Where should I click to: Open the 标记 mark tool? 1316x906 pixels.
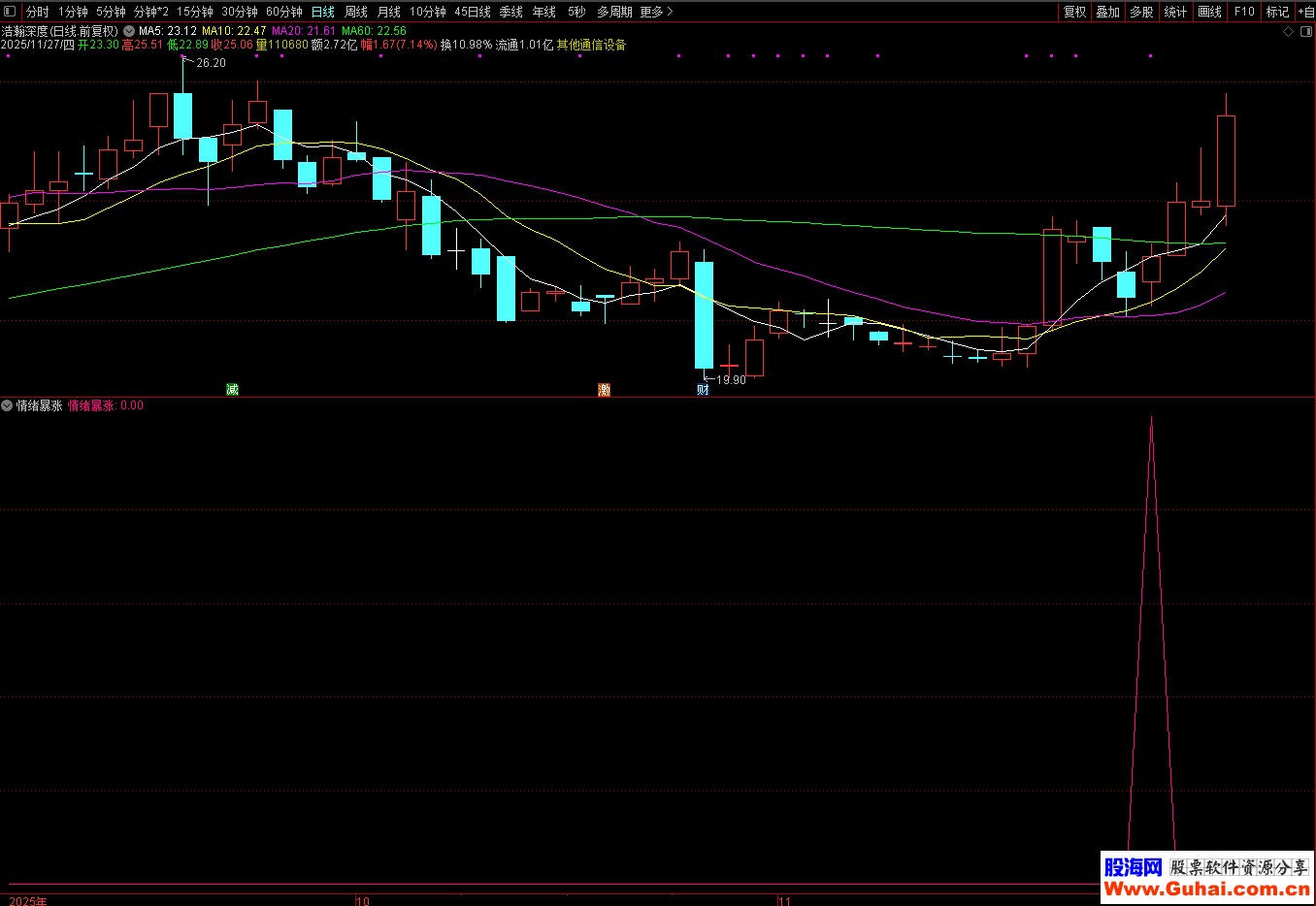pyautogui.click(x=1277, y=12)
